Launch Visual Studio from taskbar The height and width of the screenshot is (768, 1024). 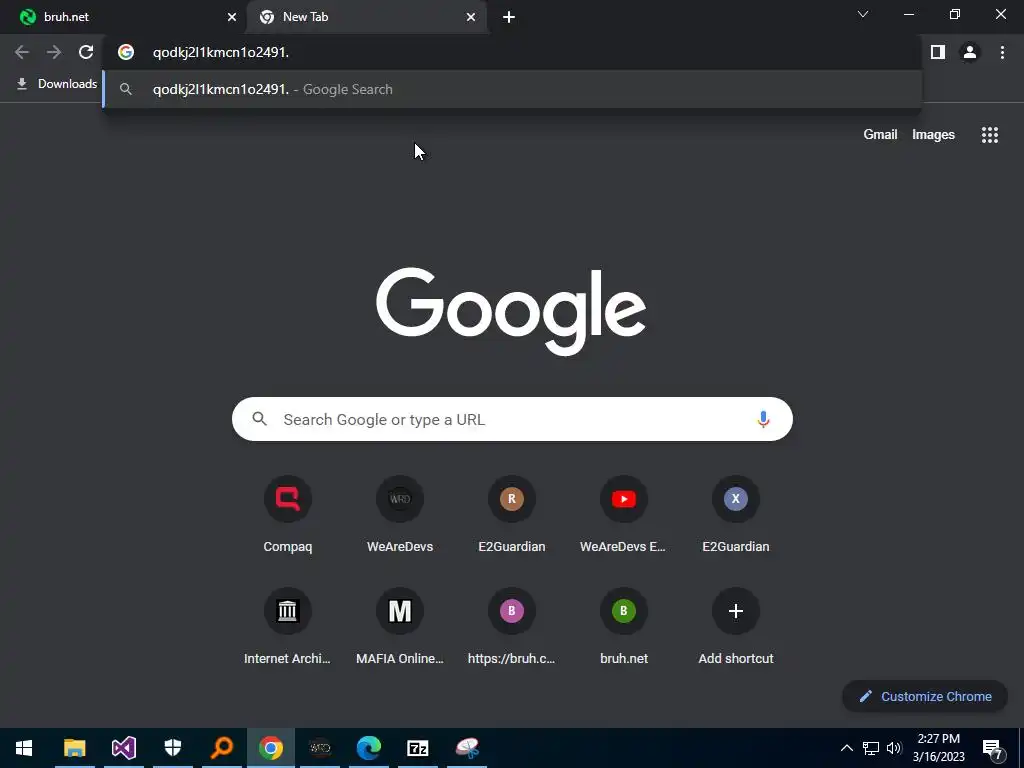(123, 748)
